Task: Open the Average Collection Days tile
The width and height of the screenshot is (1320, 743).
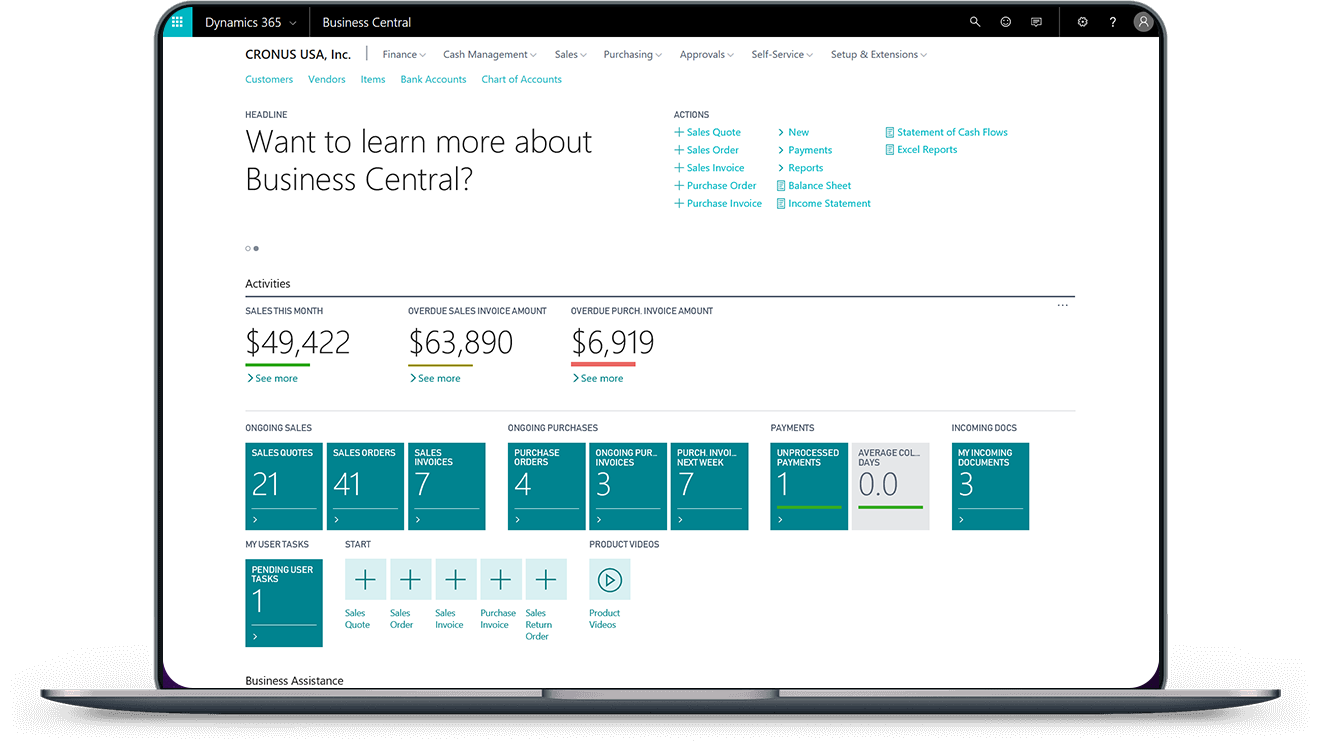Action: pyautogui.click(x=891, y=486)
